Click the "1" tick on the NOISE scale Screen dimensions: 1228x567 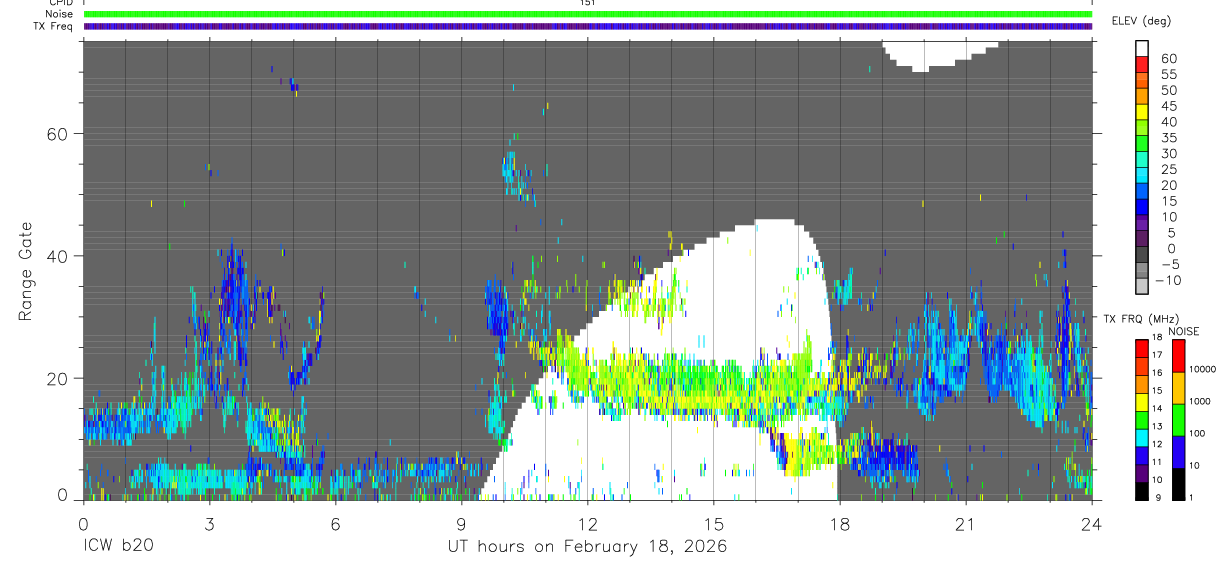coord(1191,498)
